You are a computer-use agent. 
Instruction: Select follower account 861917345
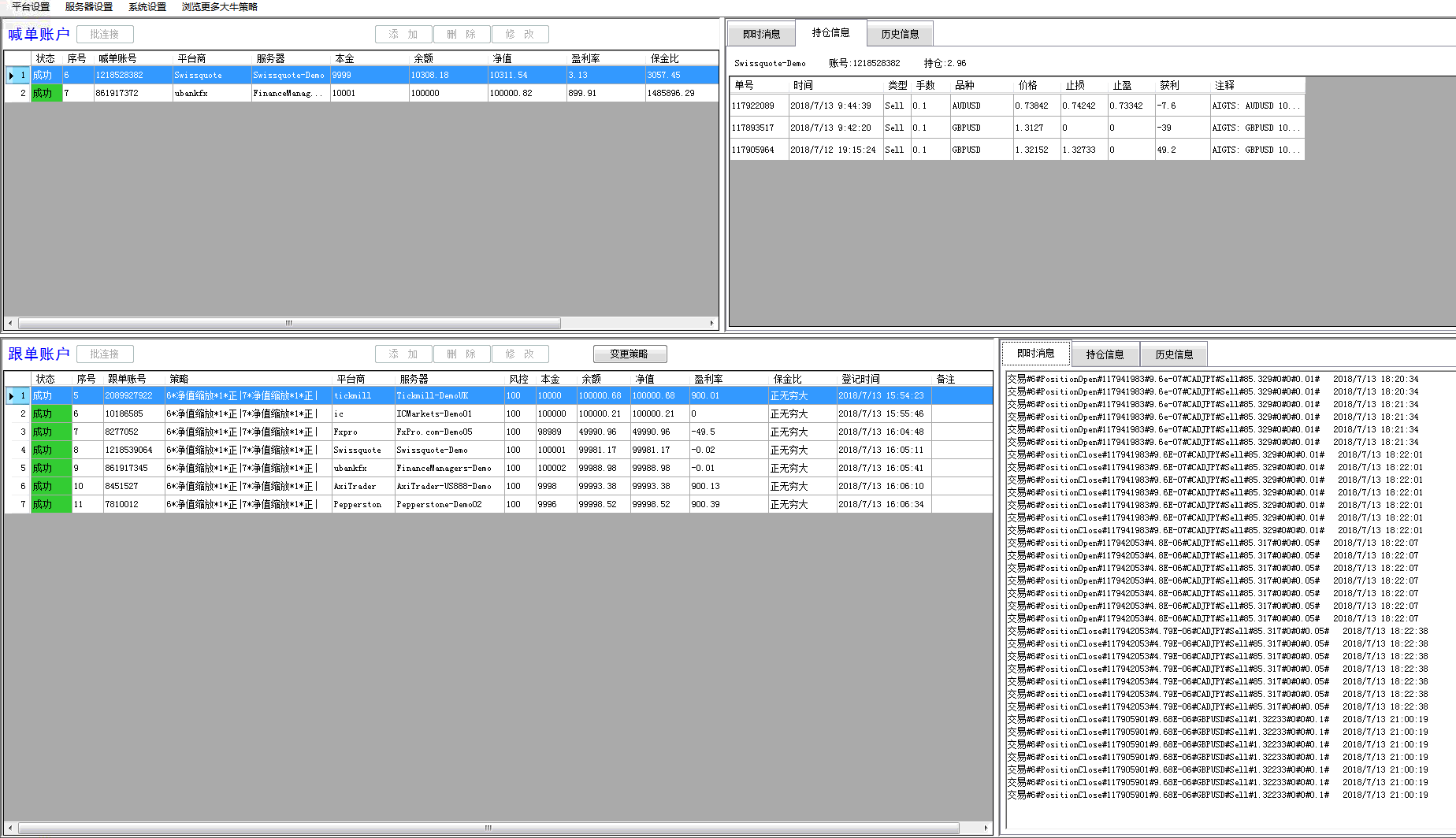[x=134, y=469]
